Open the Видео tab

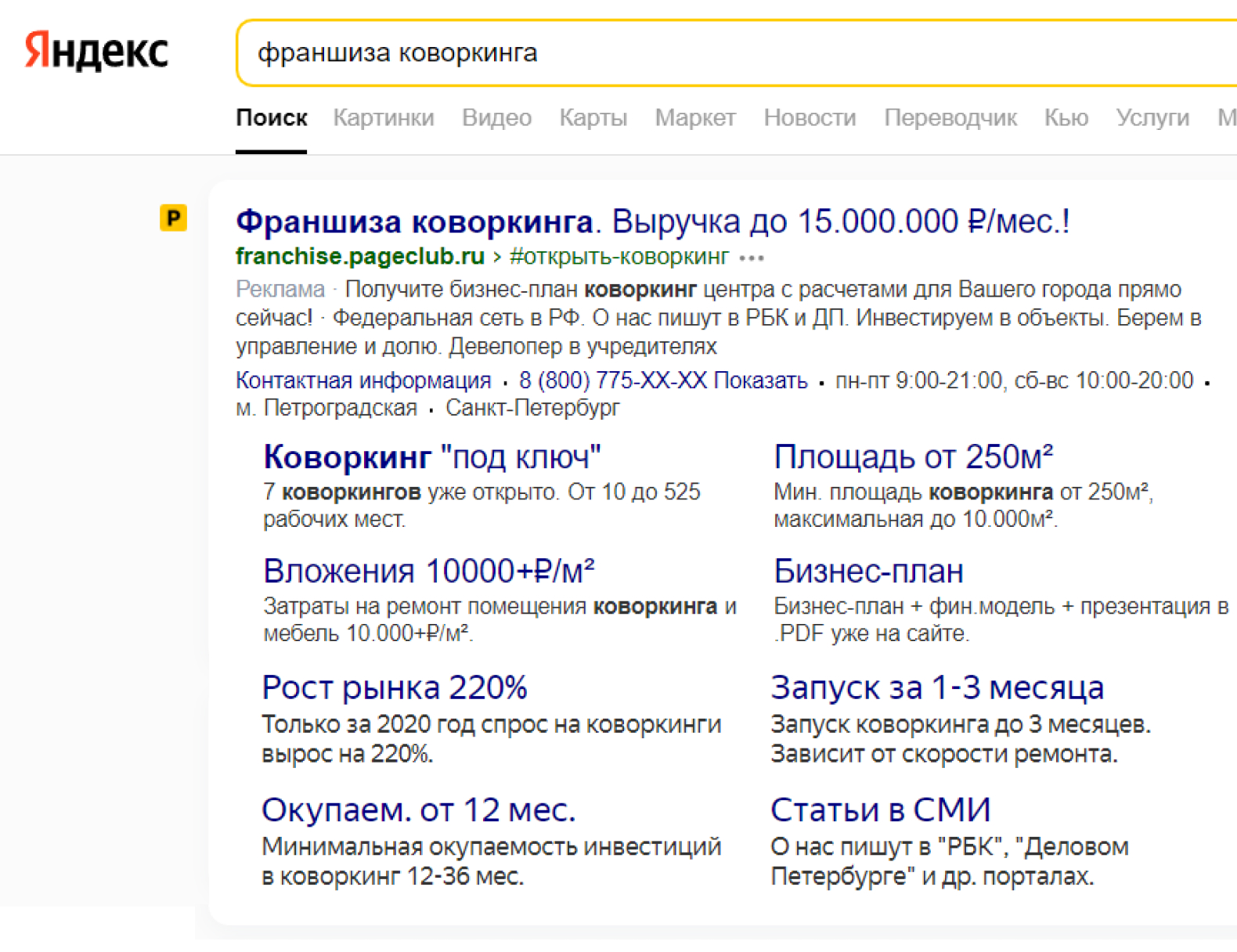(496, 117)
